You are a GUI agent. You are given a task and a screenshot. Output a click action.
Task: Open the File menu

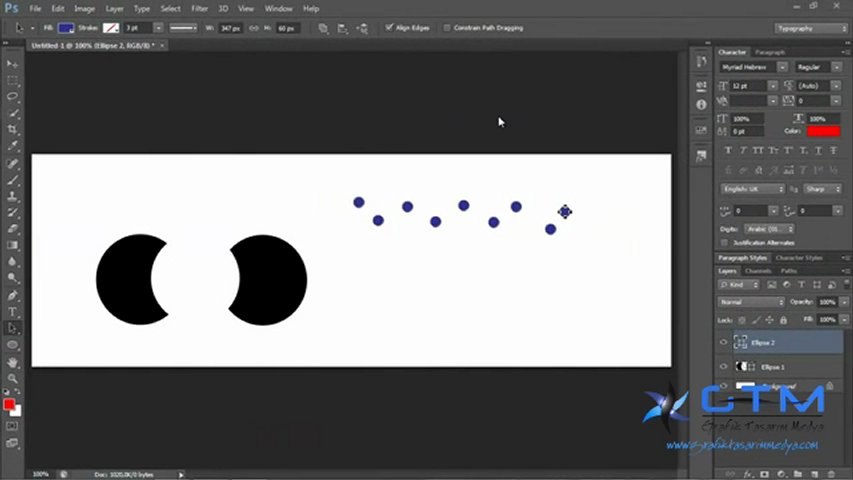pos(35,9)
